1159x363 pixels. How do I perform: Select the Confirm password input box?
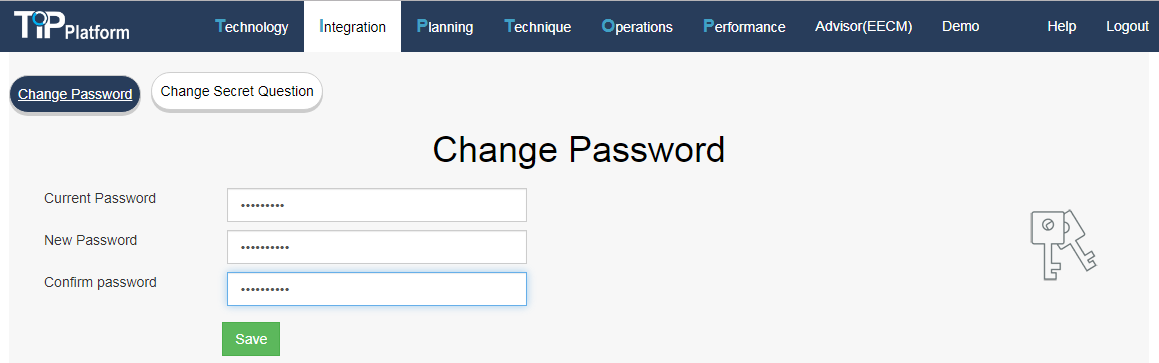(x=377, y=289)
